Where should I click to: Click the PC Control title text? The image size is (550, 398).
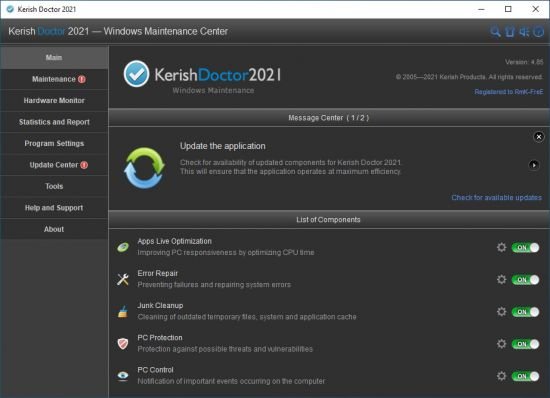(155, 370)
